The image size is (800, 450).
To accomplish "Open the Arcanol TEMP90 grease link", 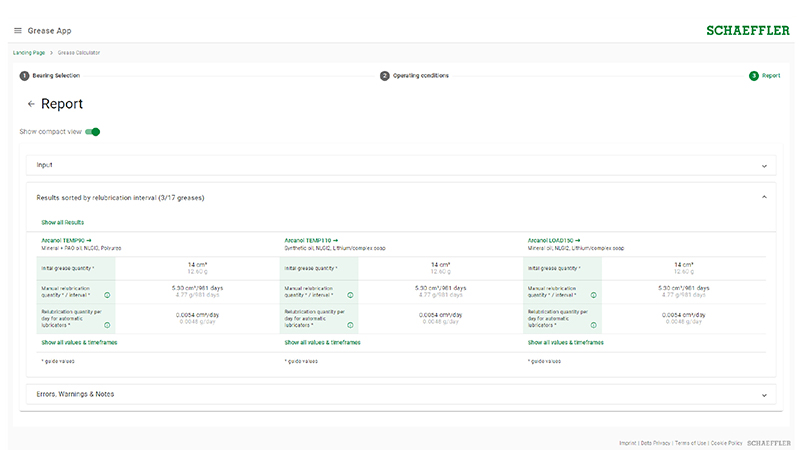I will click(65, 240).
